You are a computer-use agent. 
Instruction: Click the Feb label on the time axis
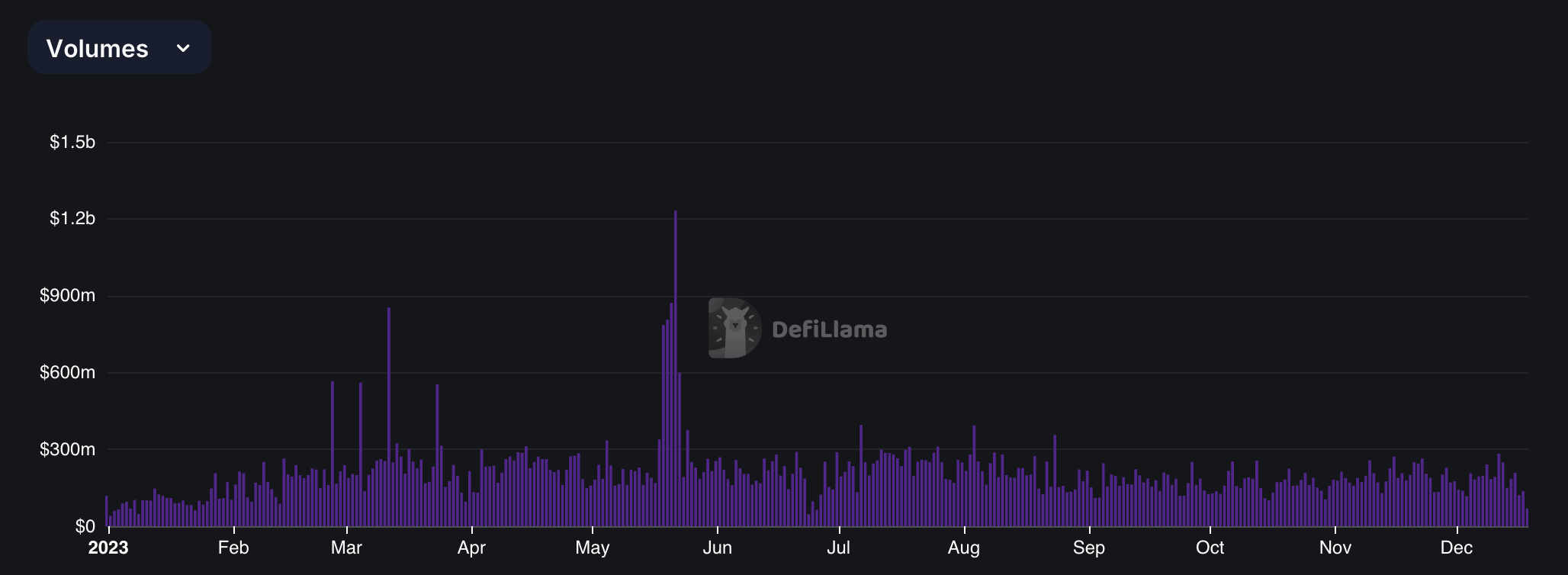pyautogui.click(x=233, y=548)
